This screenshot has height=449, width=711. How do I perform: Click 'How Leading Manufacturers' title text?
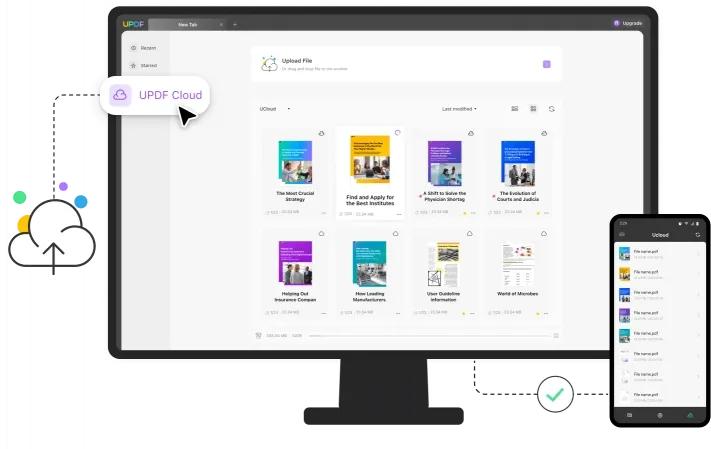pyautogui.click(x=370, y=297)
